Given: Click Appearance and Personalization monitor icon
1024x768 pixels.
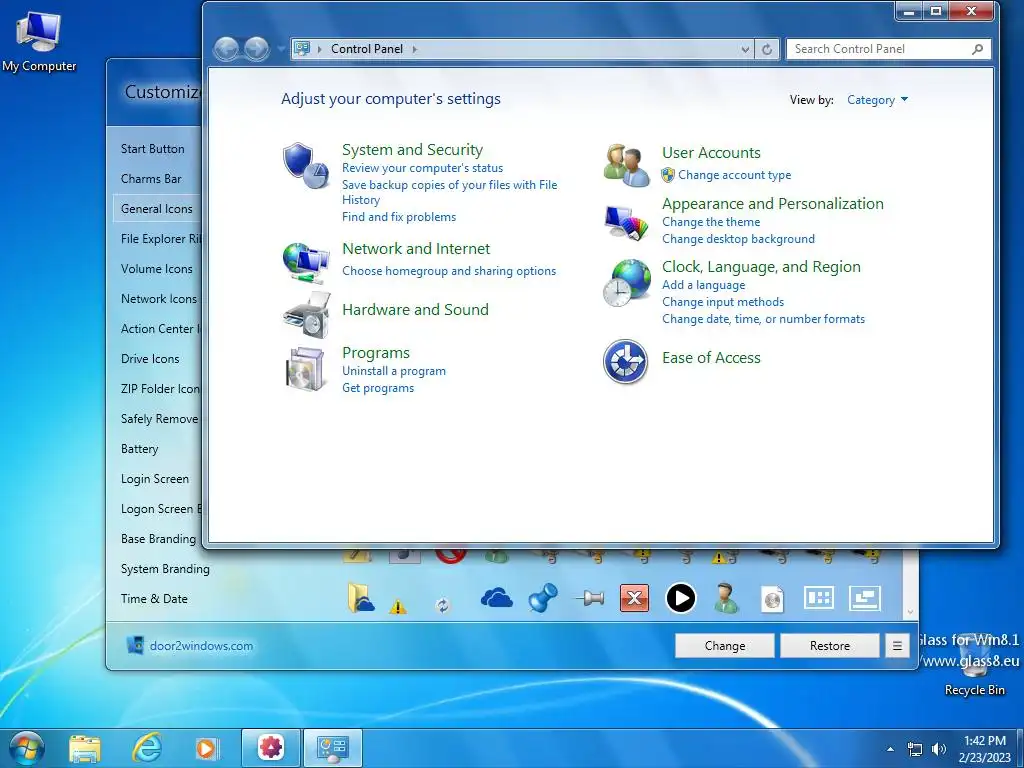Looking at the screenshot, I should 626,223.
